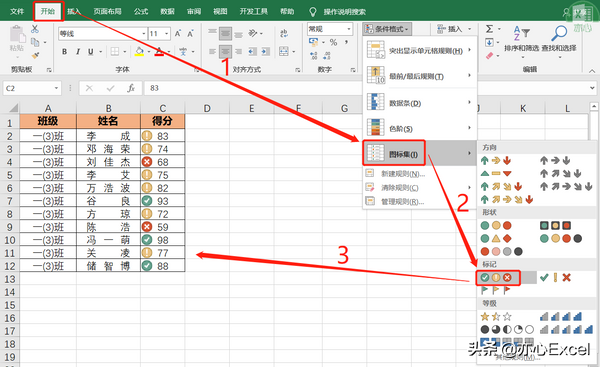Toggle Italic formatting
This screenshot has width=600, height=367.
pyautogui.click(x=78, y=51)
